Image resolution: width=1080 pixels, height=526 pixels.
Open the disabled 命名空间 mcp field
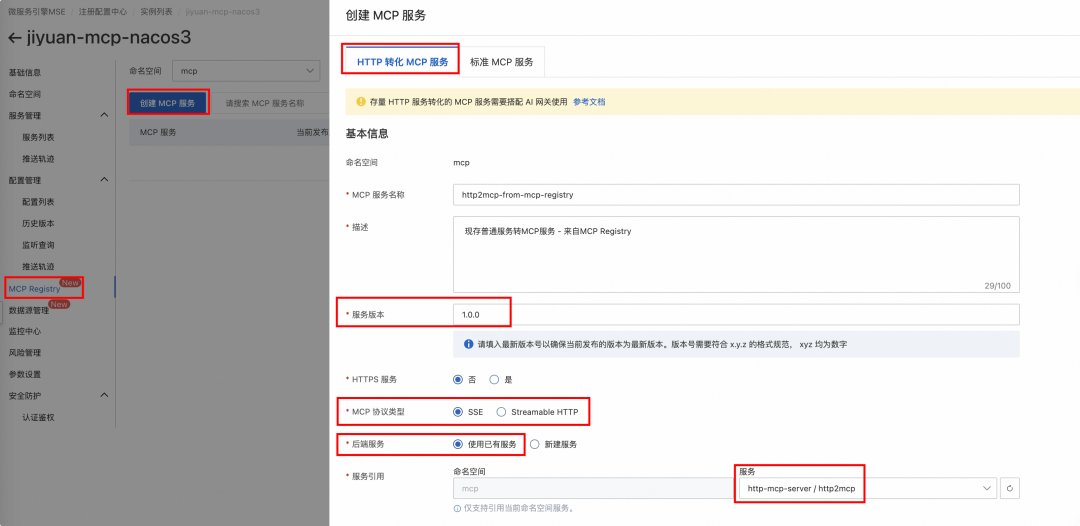(x=594, y=488)
